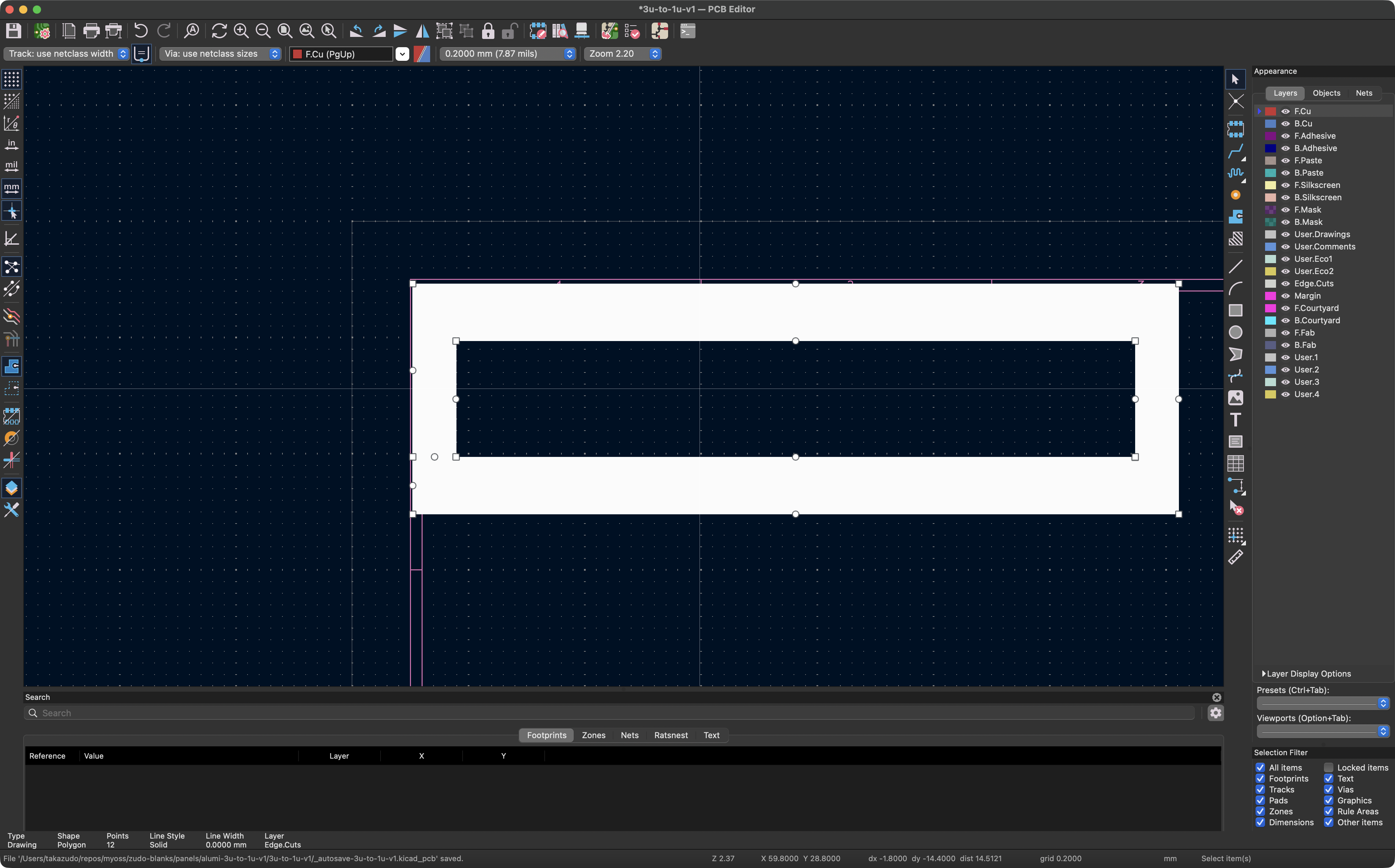Select the Draw rectangle tool
This screenshot has width=1395, height=868.
pyautogui.click(x=1235, y=311)
